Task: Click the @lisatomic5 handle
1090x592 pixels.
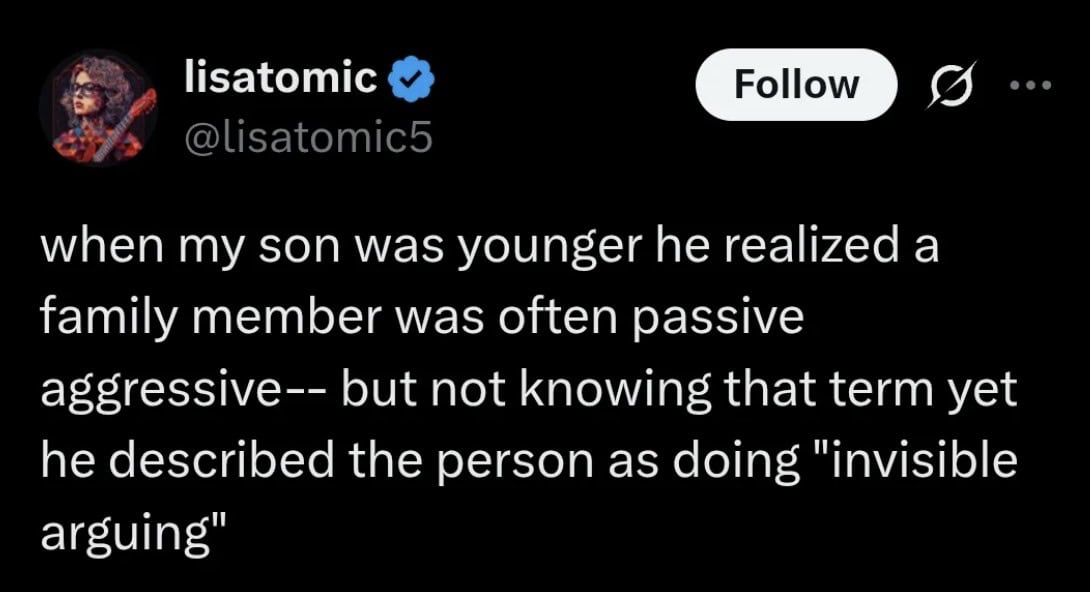Action: point(309,136)
